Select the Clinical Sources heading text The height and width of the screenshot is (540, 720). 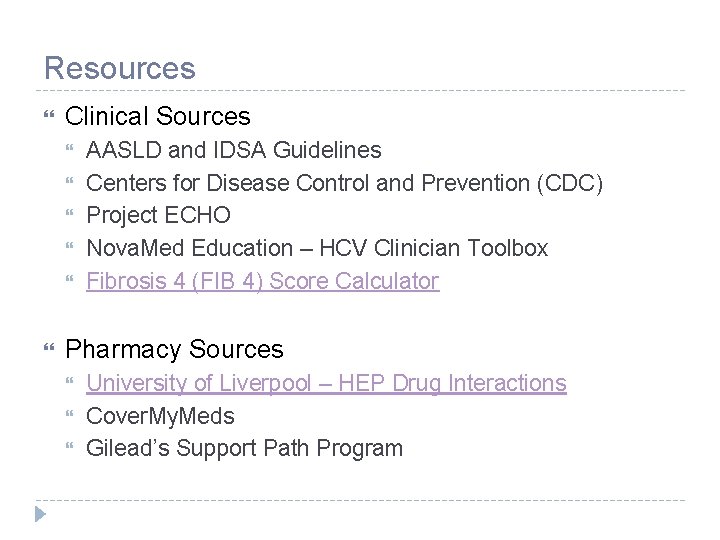tap(158, 116)
